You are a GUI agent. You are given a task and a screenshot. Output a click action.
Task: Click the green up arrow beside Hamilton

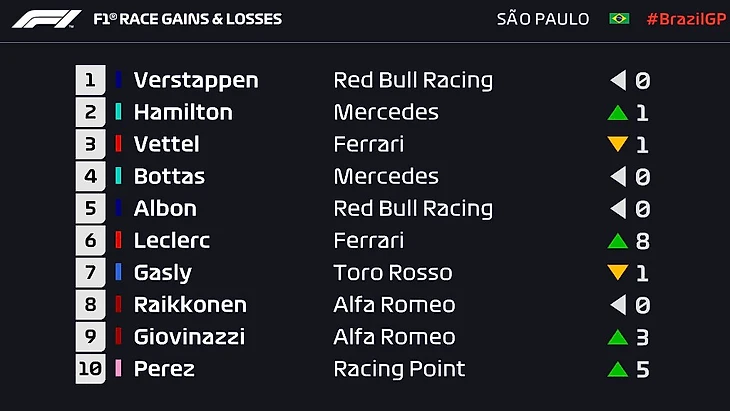pos(617,113)
